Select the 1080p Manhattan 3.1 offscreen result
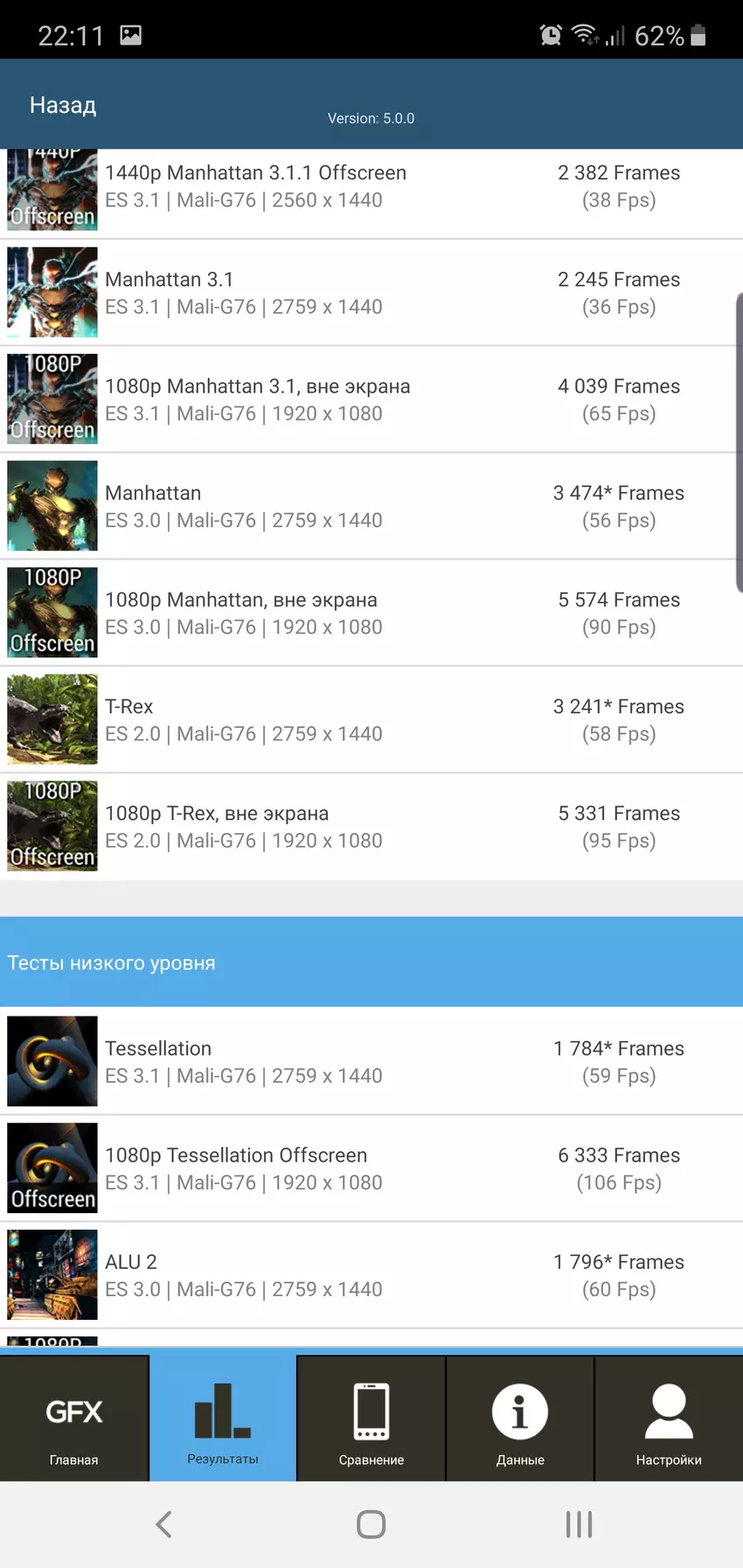Viewport: 743px width, 1568px height. [371, 399]
